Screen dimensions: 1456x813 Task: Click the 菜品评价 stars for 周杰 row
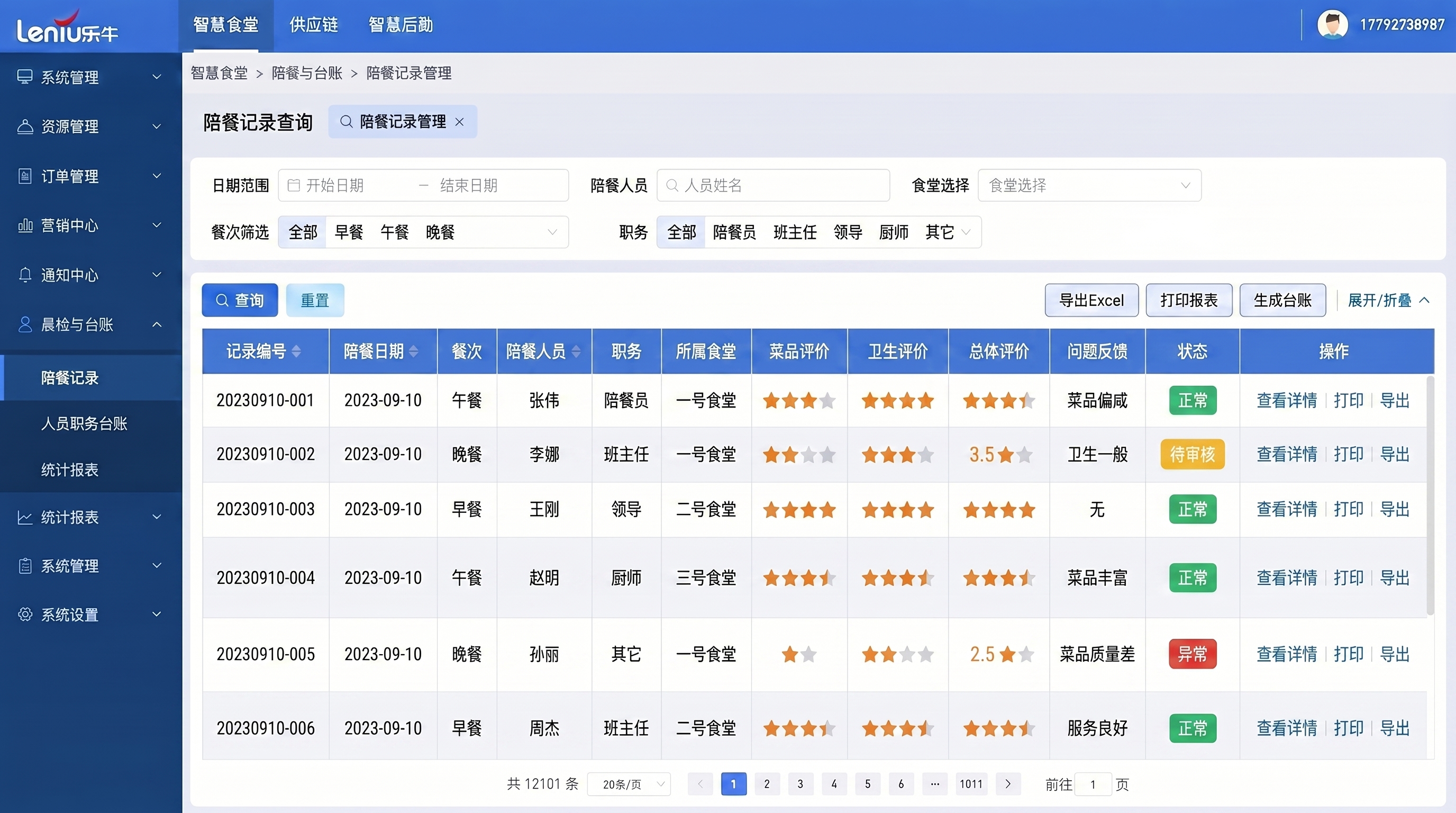(x=799, y=728)
